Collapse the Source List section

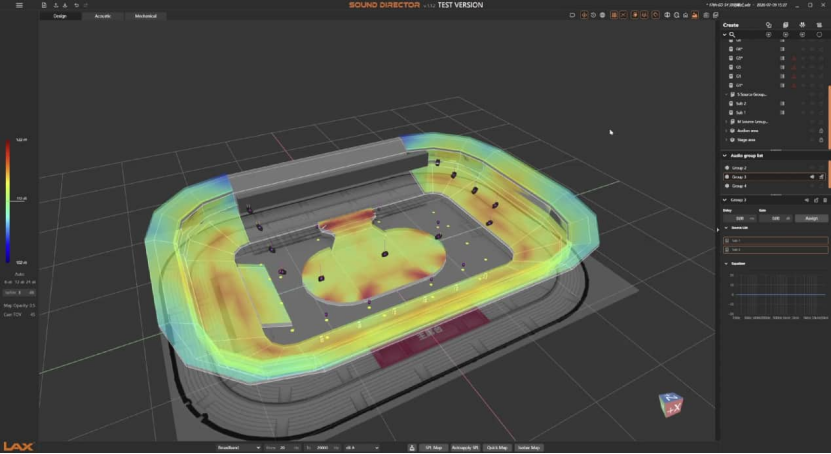tap(726, 228)
